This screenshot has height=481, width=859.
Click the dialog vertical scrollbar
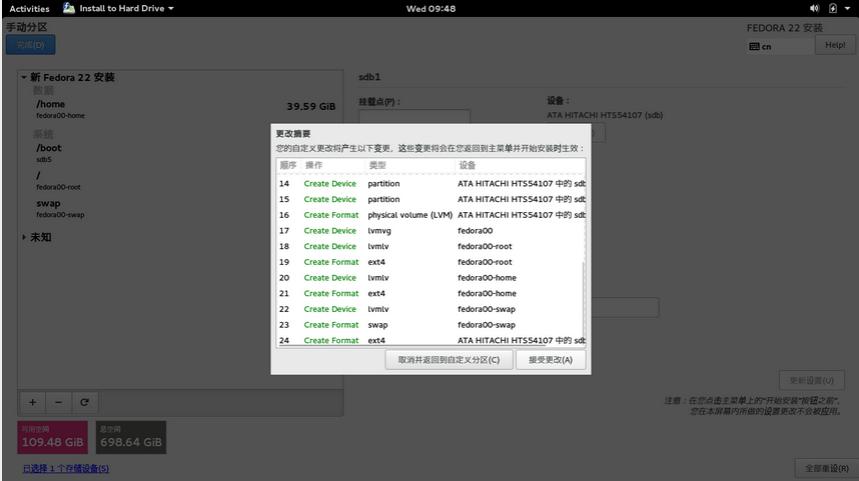click(583, 301)
